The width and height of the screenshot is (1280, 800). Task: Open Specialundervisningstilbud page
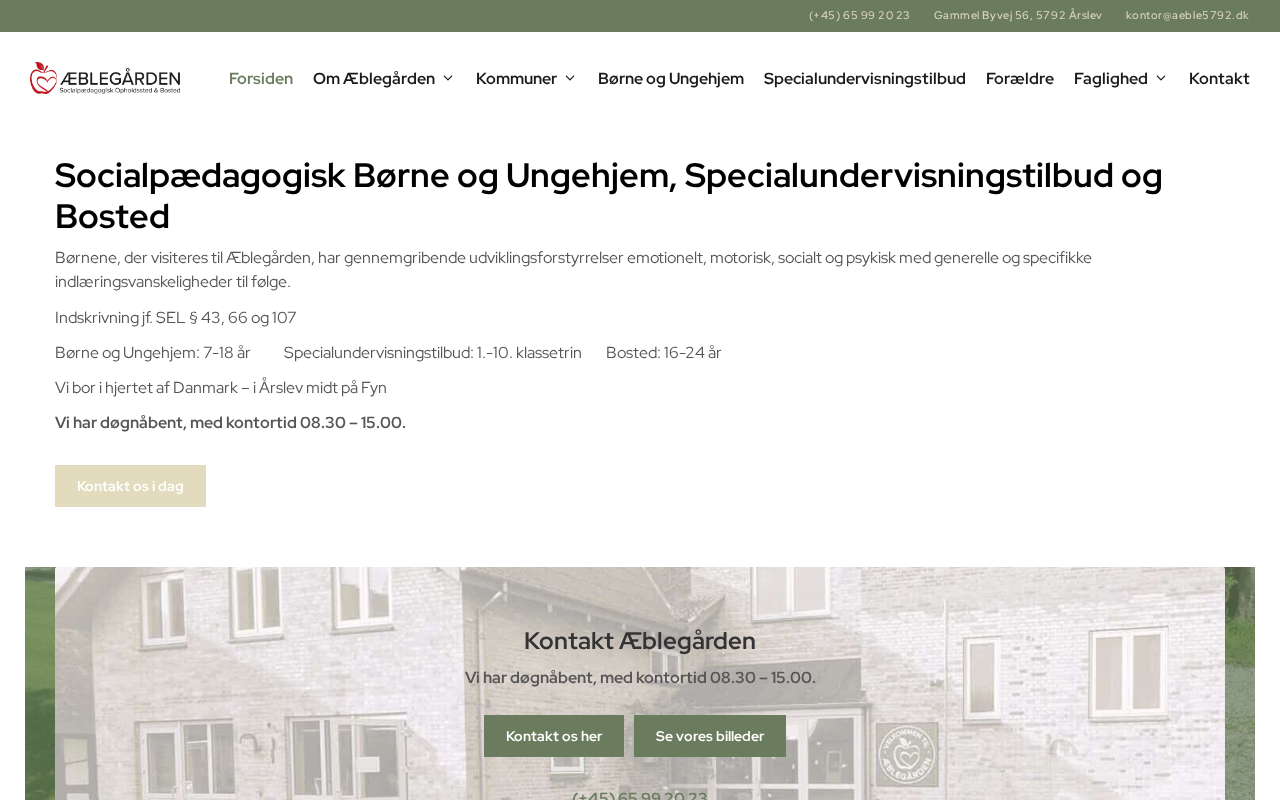pos(865,78)
